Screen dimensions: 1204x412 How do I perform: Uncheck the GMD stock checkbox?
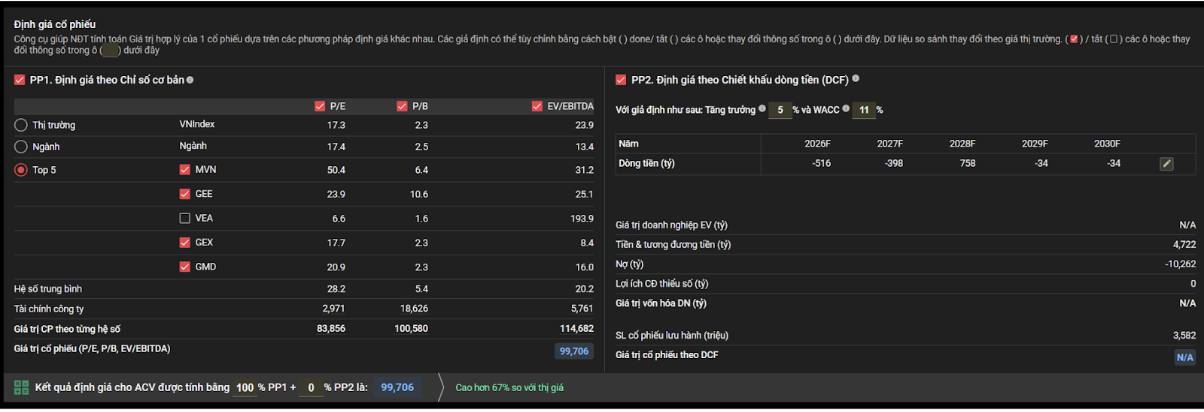184,267
